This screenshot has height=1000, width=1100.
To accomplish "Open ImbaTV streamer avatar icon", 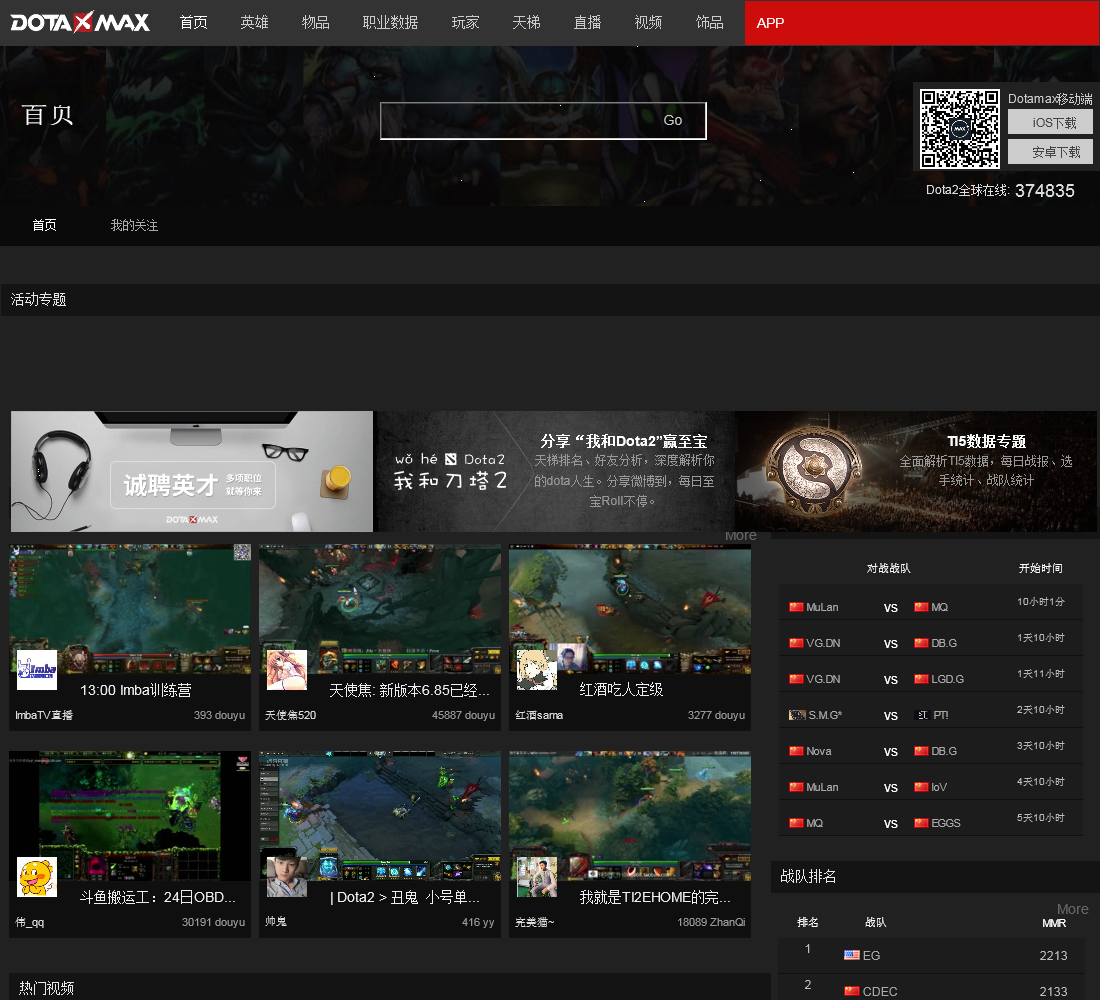I will 36,670.
